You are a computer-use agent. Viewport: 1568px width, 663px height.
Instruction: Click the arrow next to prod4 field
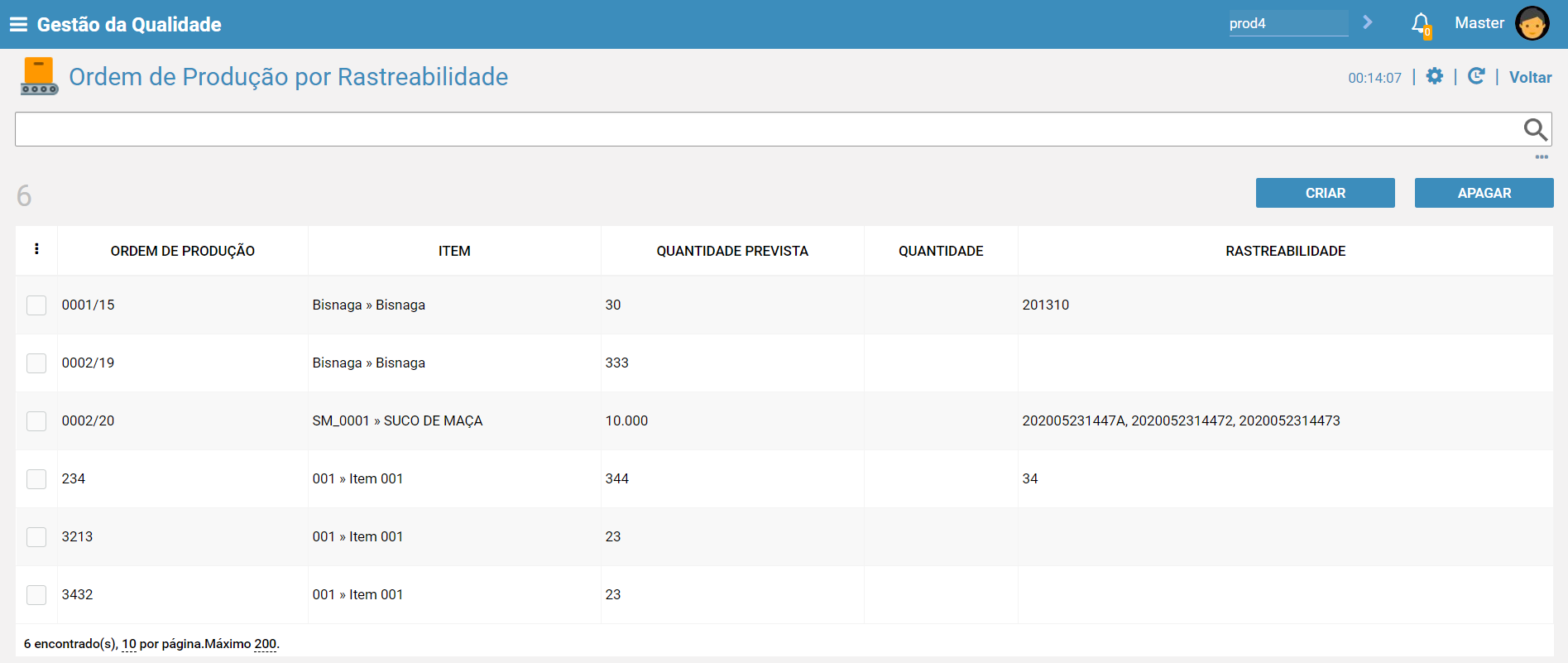coord(1368,22)
